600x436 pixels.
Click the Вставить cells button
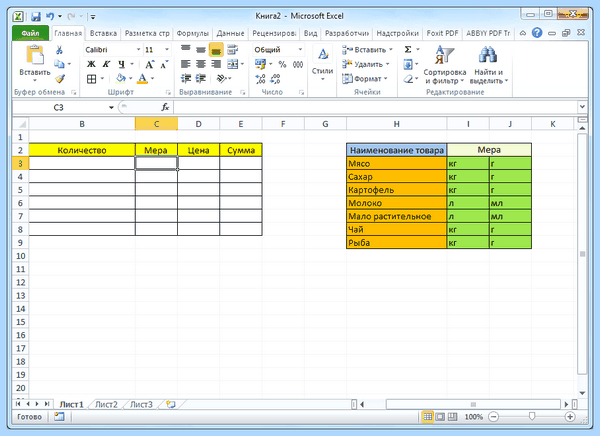tap(367, 50)
